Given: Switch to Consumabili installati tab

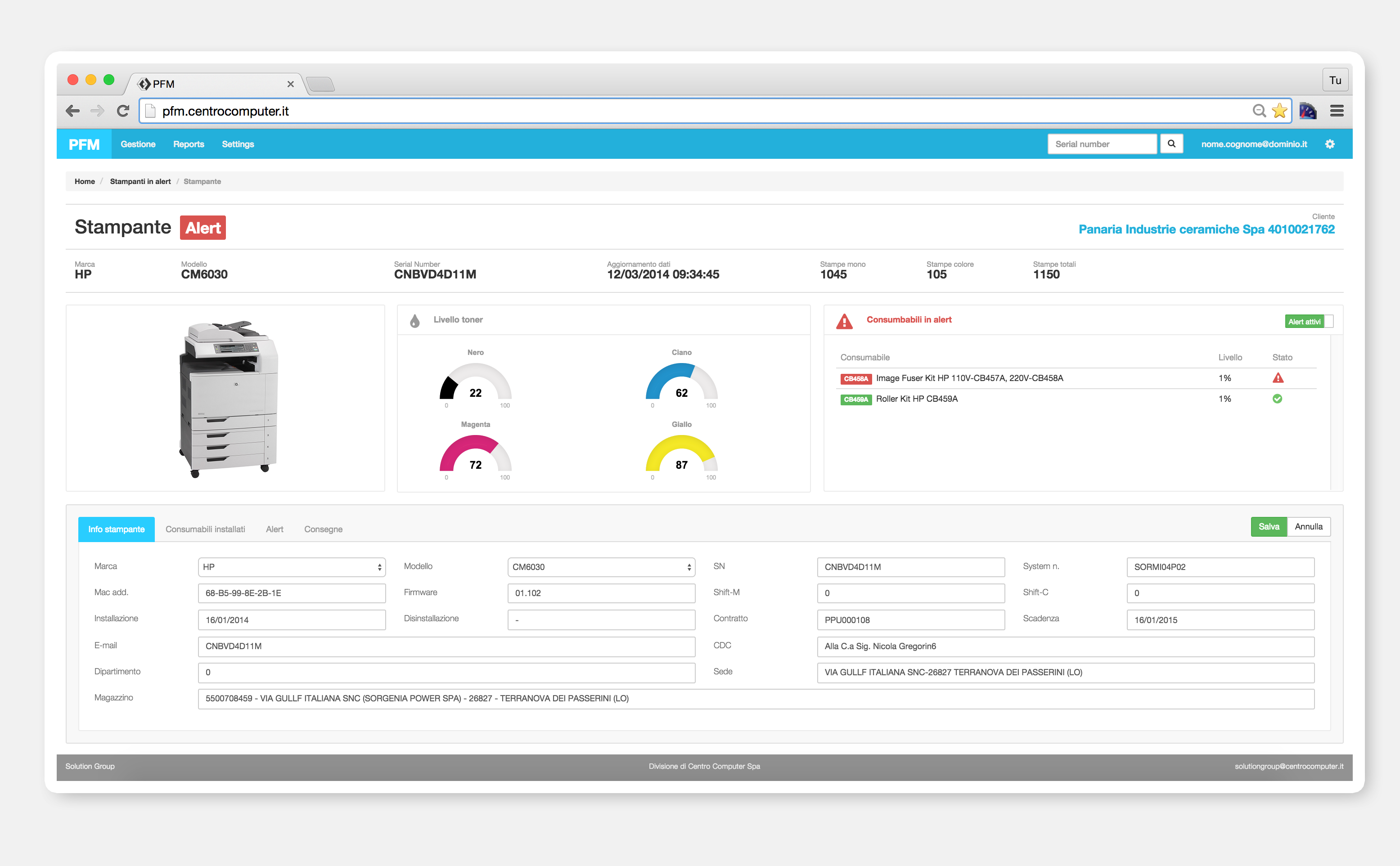Looking at the screenshot, I should [205, 529].
